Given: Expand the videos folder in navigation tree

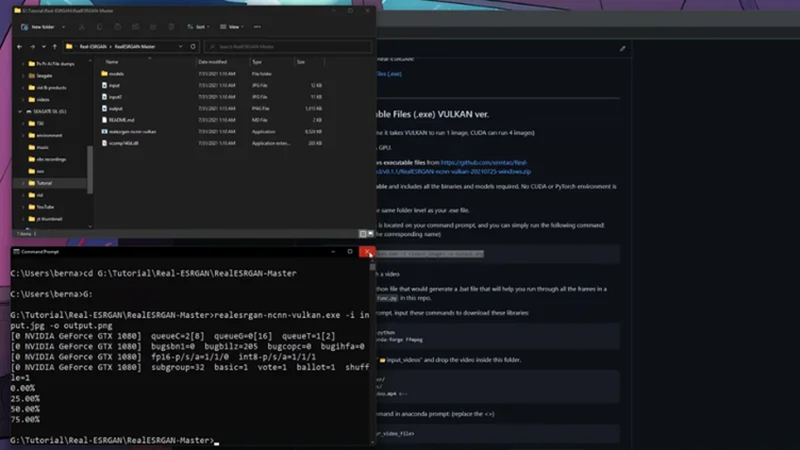Looking at the screenshot, I should coord(22,99).
